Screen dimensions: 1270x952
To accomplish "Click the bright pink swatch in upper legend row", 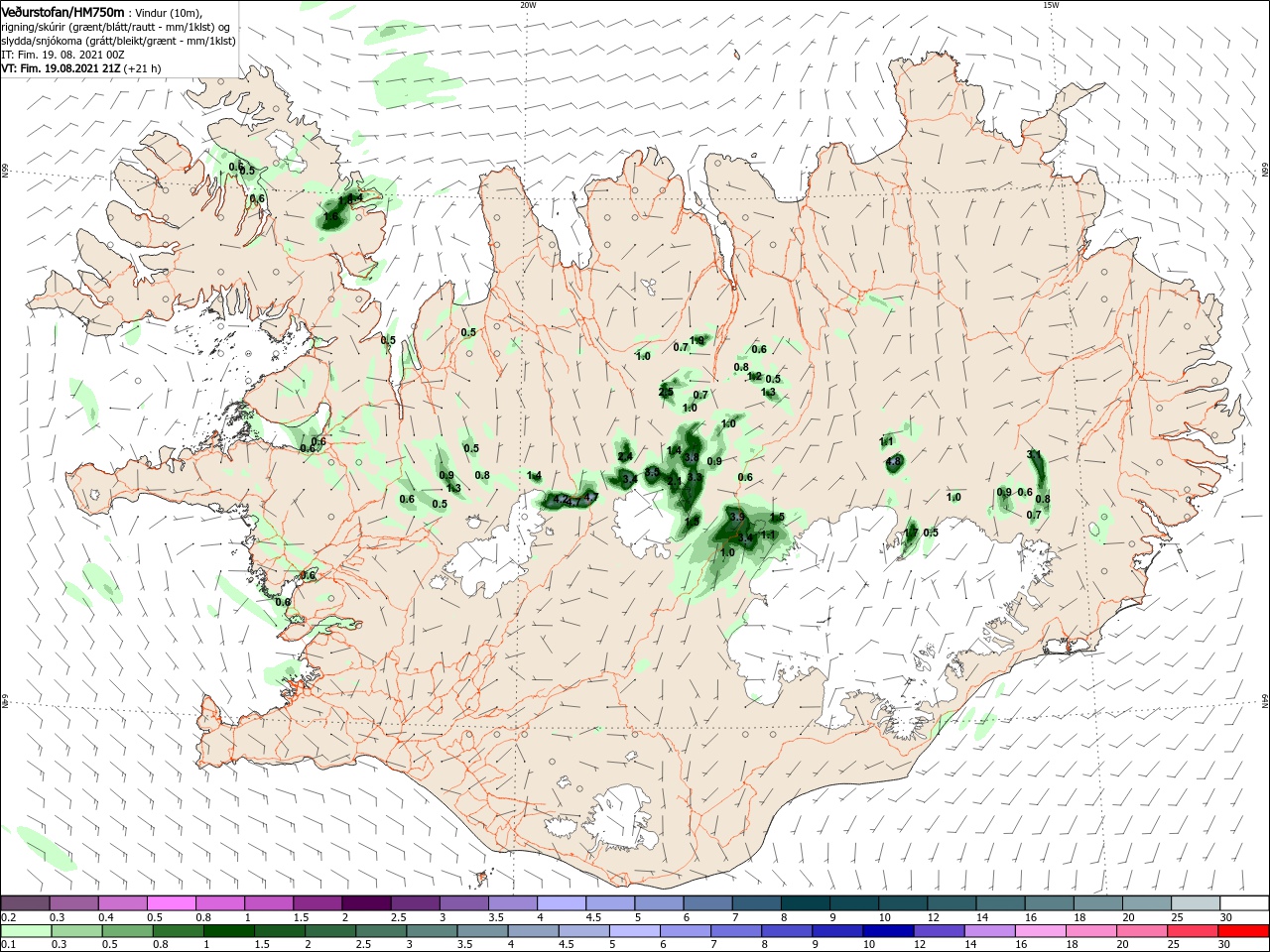I will coord(171,902).
